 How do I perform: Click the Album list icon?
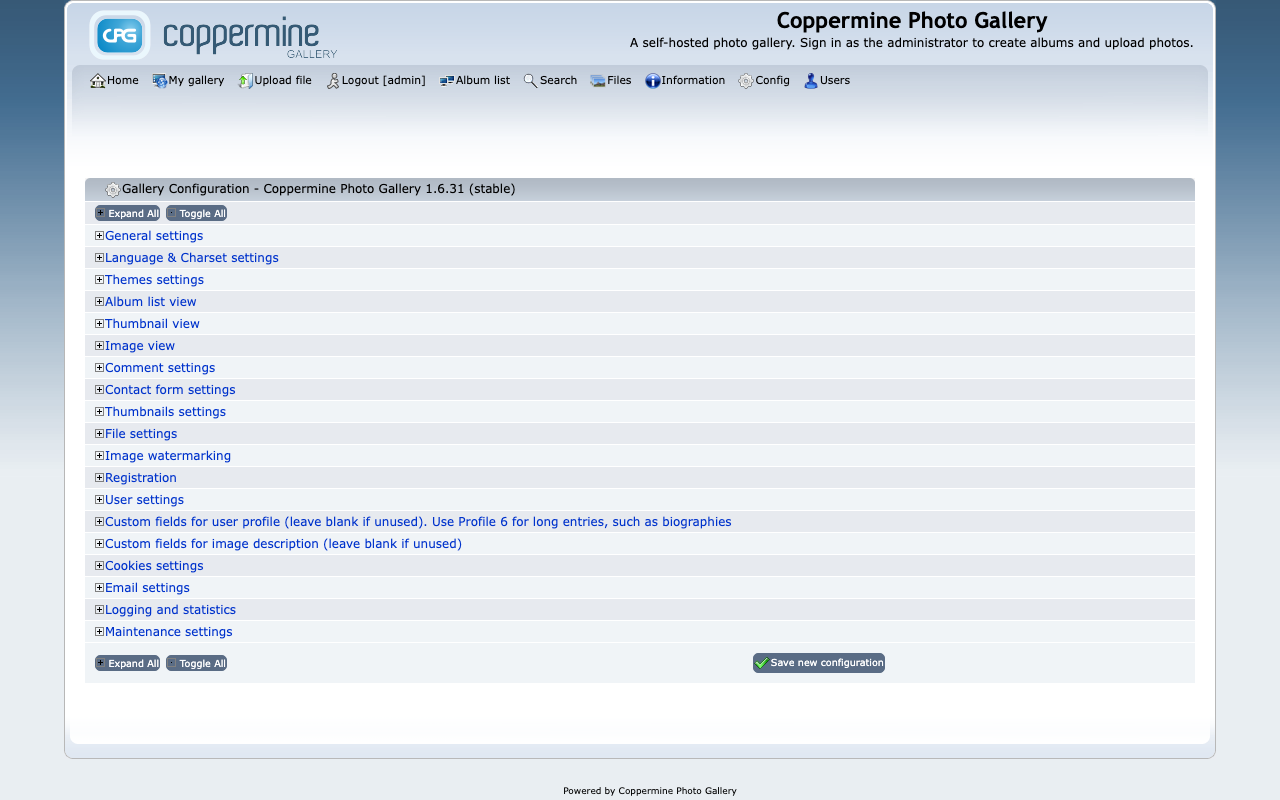pyautogui.click(x=447, y=81)
